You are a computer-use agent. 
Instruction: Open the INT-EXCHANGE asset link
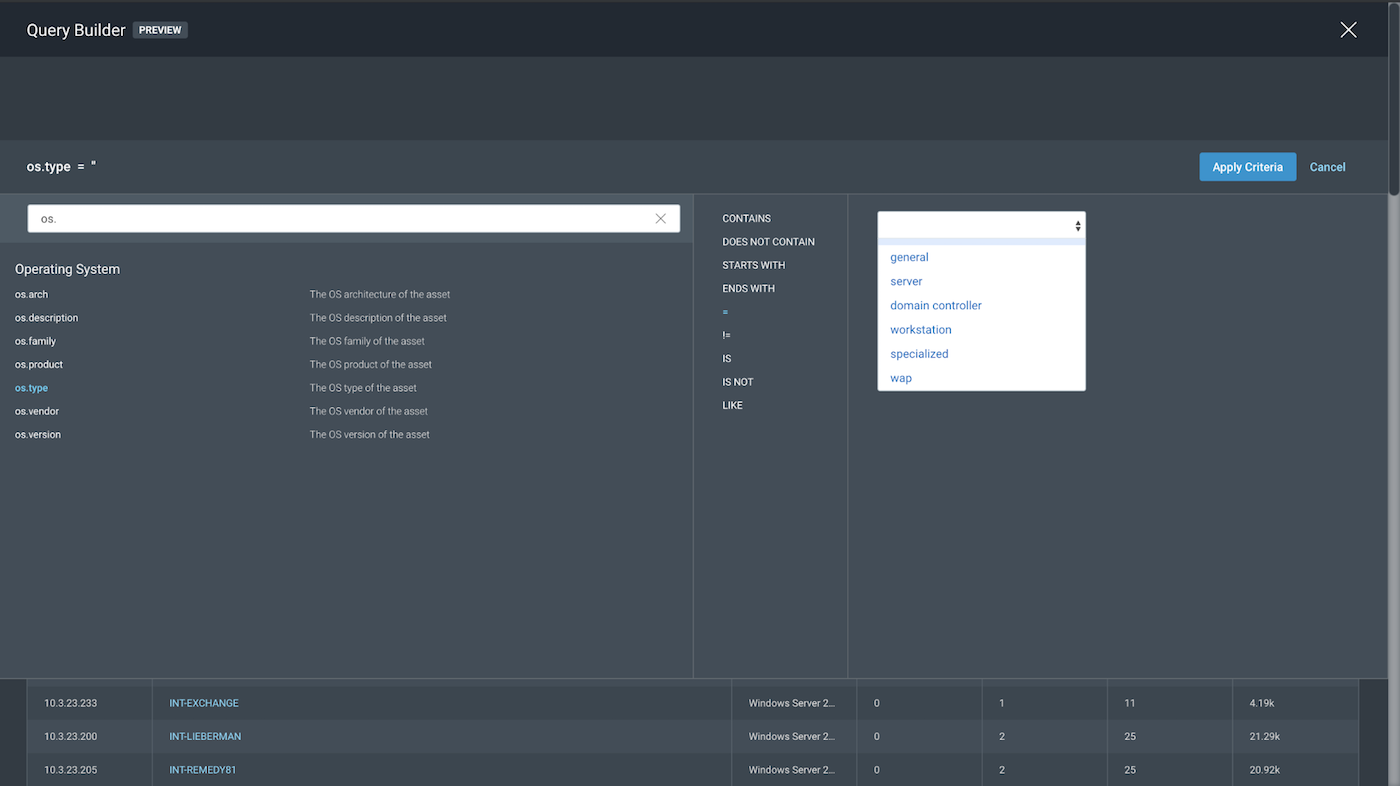pyautogui.click(x=204, y=703)
